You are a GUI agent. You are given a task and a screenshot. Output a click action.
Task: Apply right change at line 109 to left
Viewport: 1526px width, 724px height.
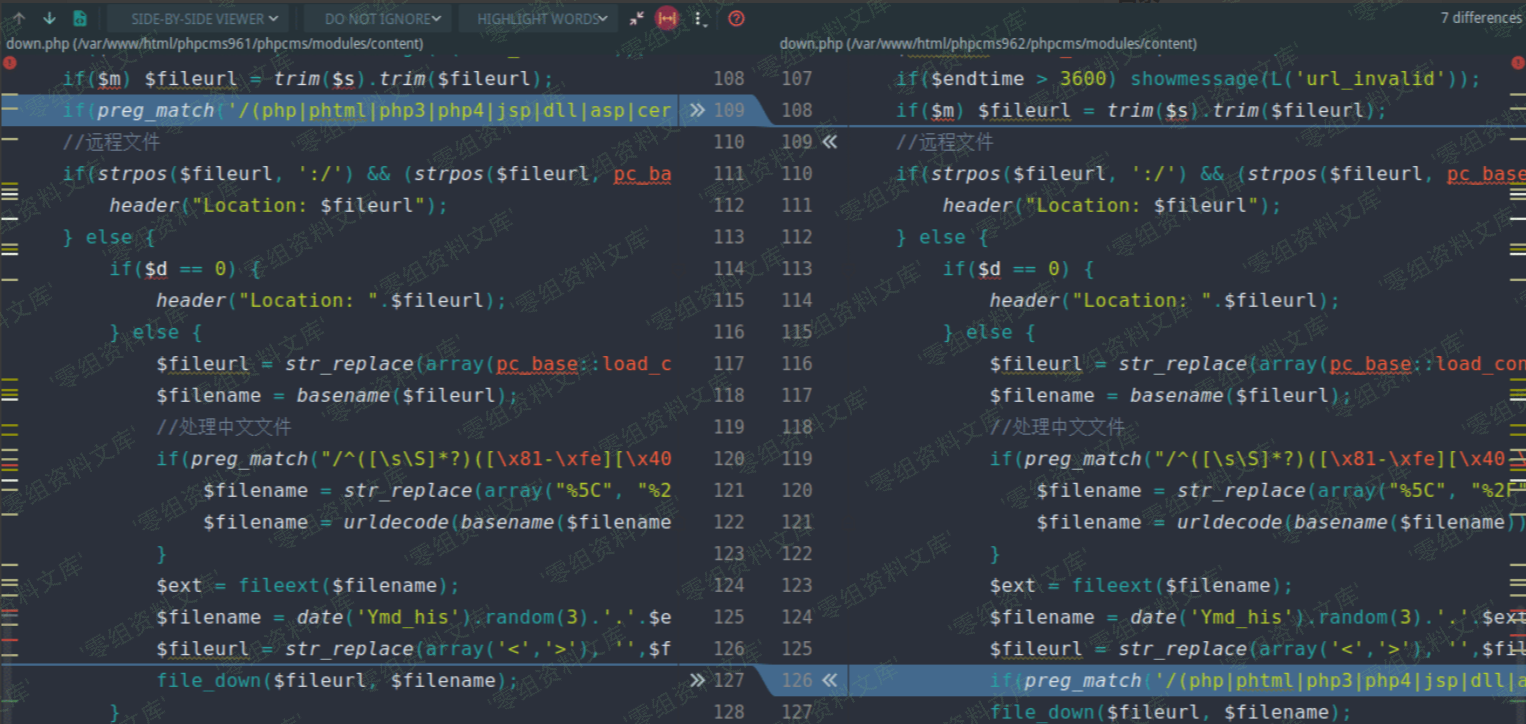coord(829,142)
